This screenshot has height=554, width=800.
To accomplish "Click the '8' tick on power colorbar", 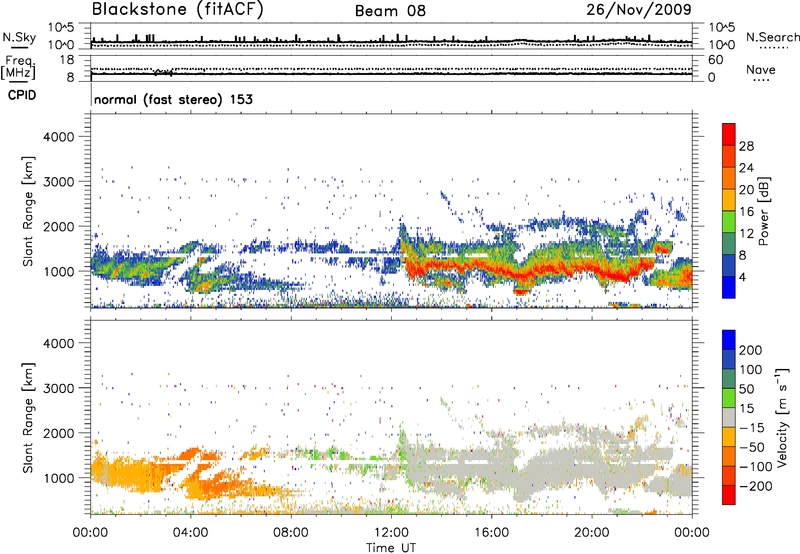I will [743, 255].
